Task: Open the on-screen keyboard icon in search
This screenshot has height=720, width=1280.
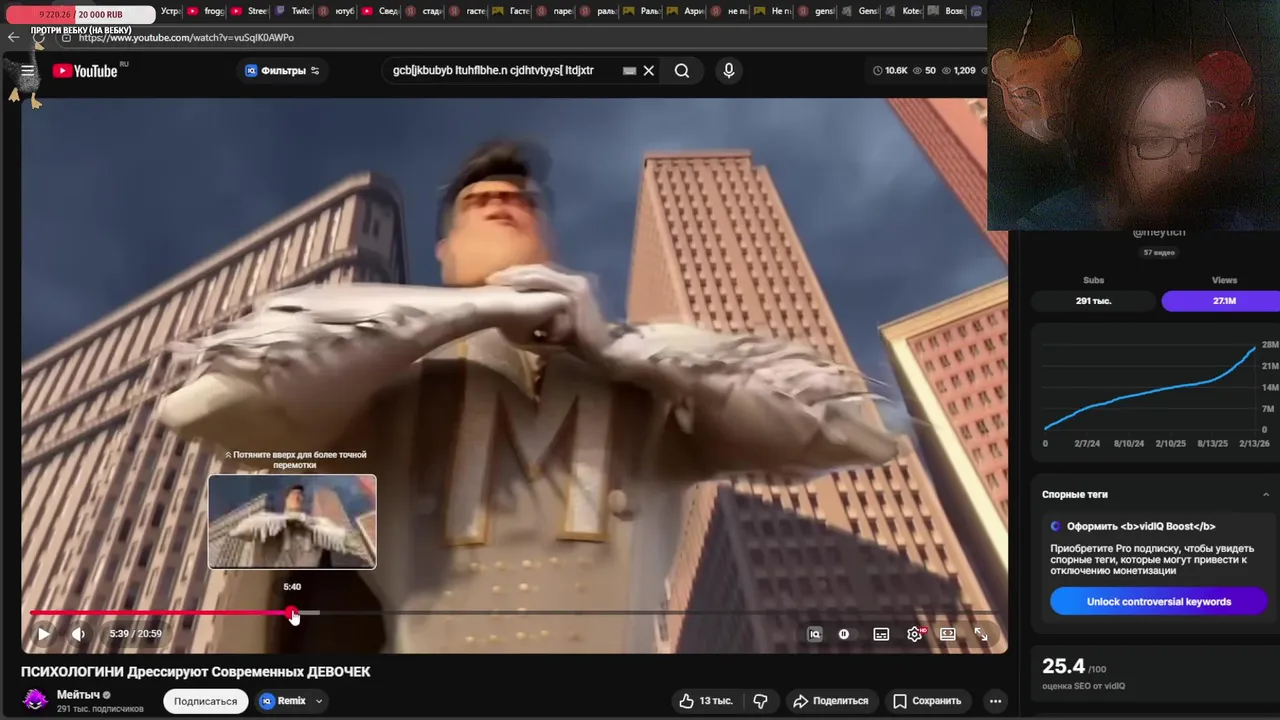Action: point(629,71)
